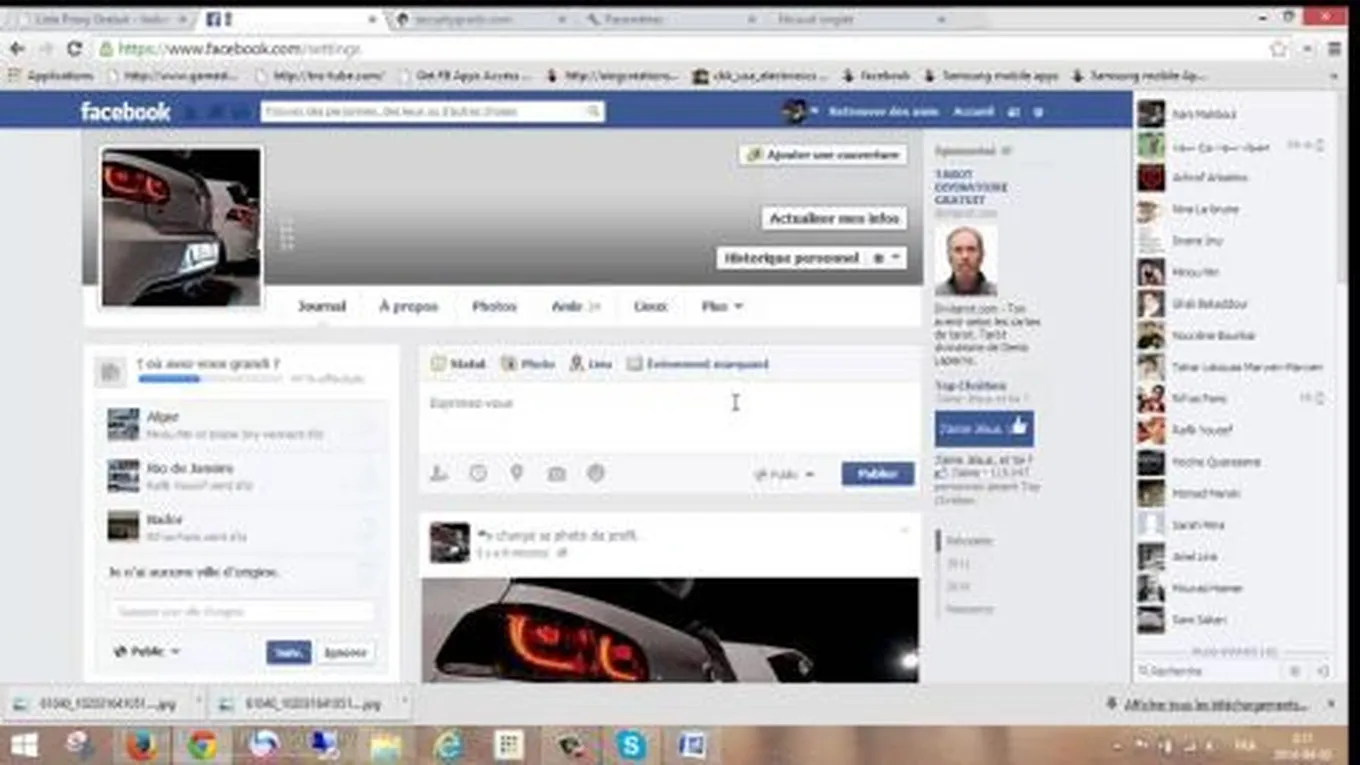Image resolution: width=1360 pixels, height=765 pixels.
Task: Open the Public privacy dropdown in hometown card
Action: [148, 651]
